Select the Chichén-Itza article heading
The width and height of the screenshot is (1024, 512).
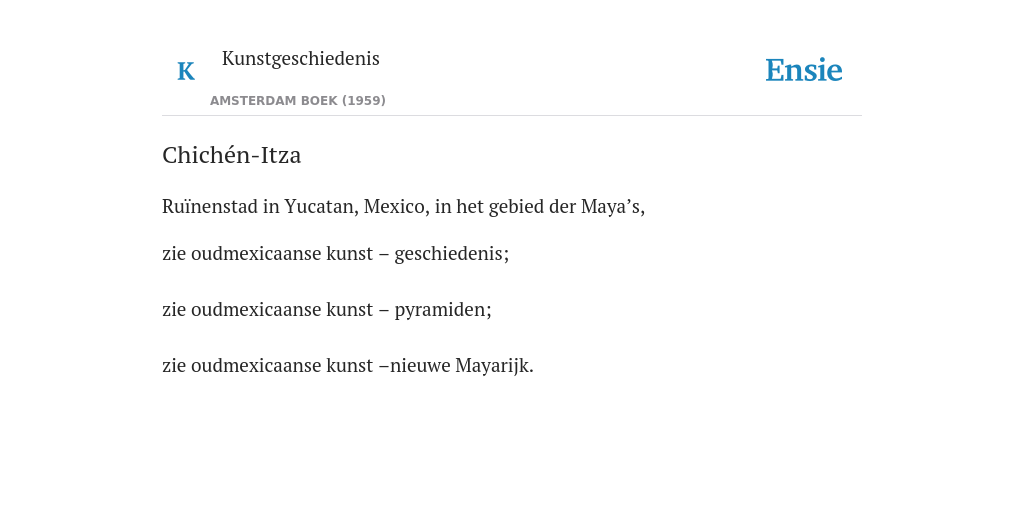(231, 155)
